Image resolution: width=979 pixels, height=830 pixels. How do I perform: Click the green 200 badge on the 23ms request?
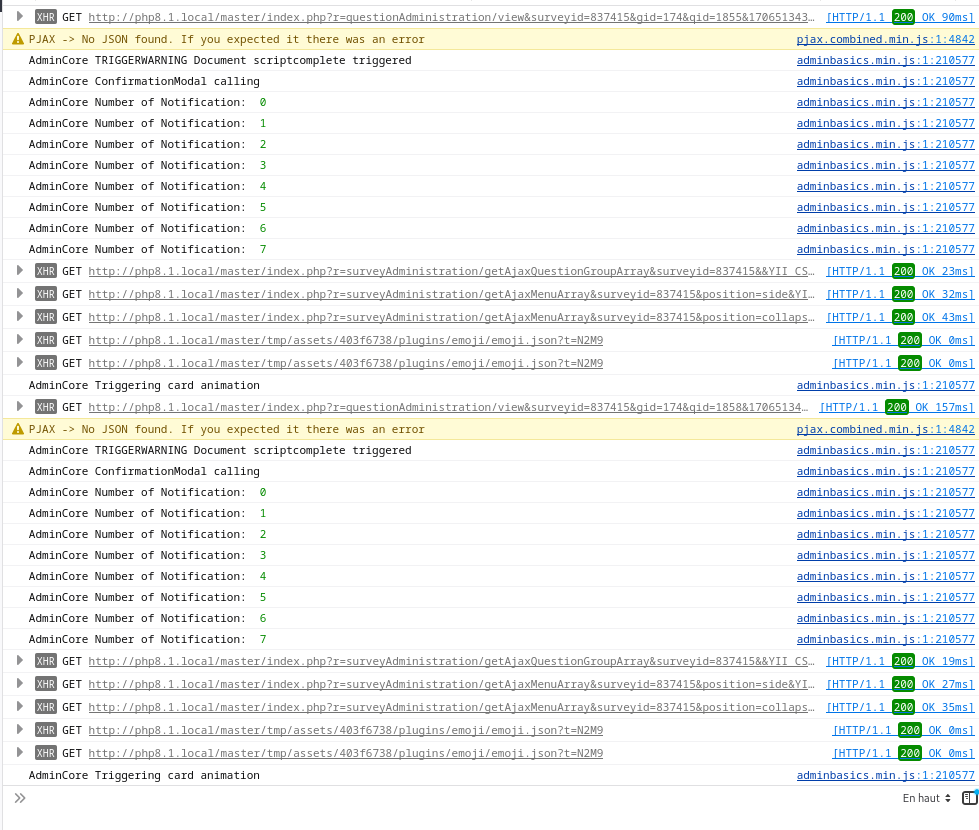[903, 271]
